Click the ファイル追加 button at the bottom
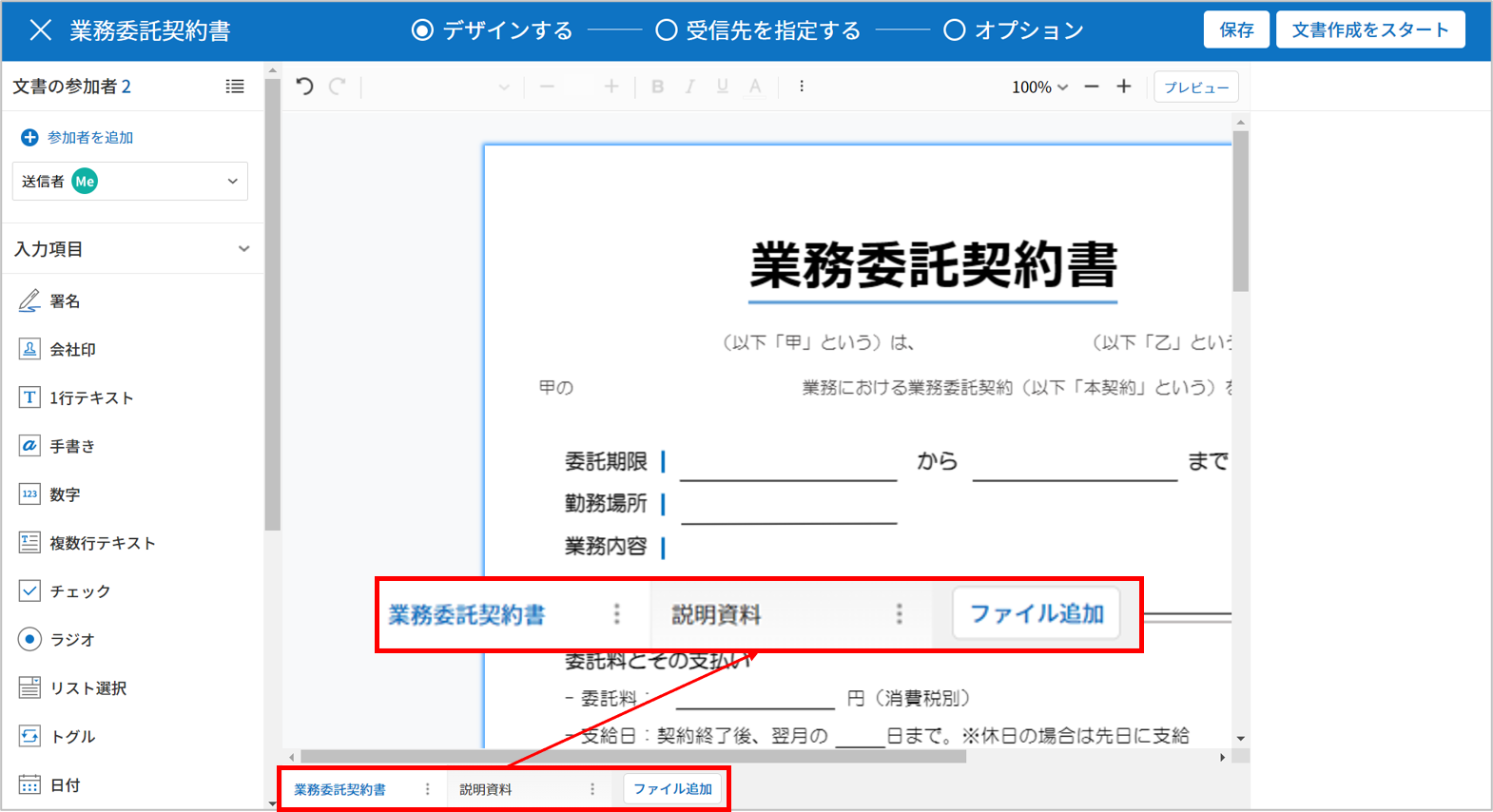 point(672,789)
